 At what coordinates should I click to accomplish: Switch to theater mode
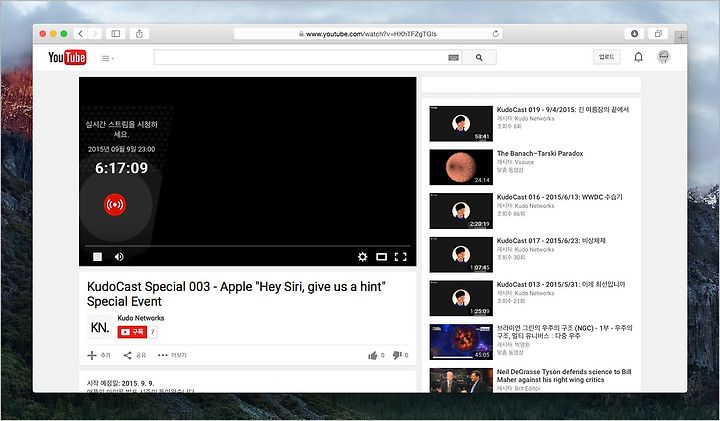(382, 257)
